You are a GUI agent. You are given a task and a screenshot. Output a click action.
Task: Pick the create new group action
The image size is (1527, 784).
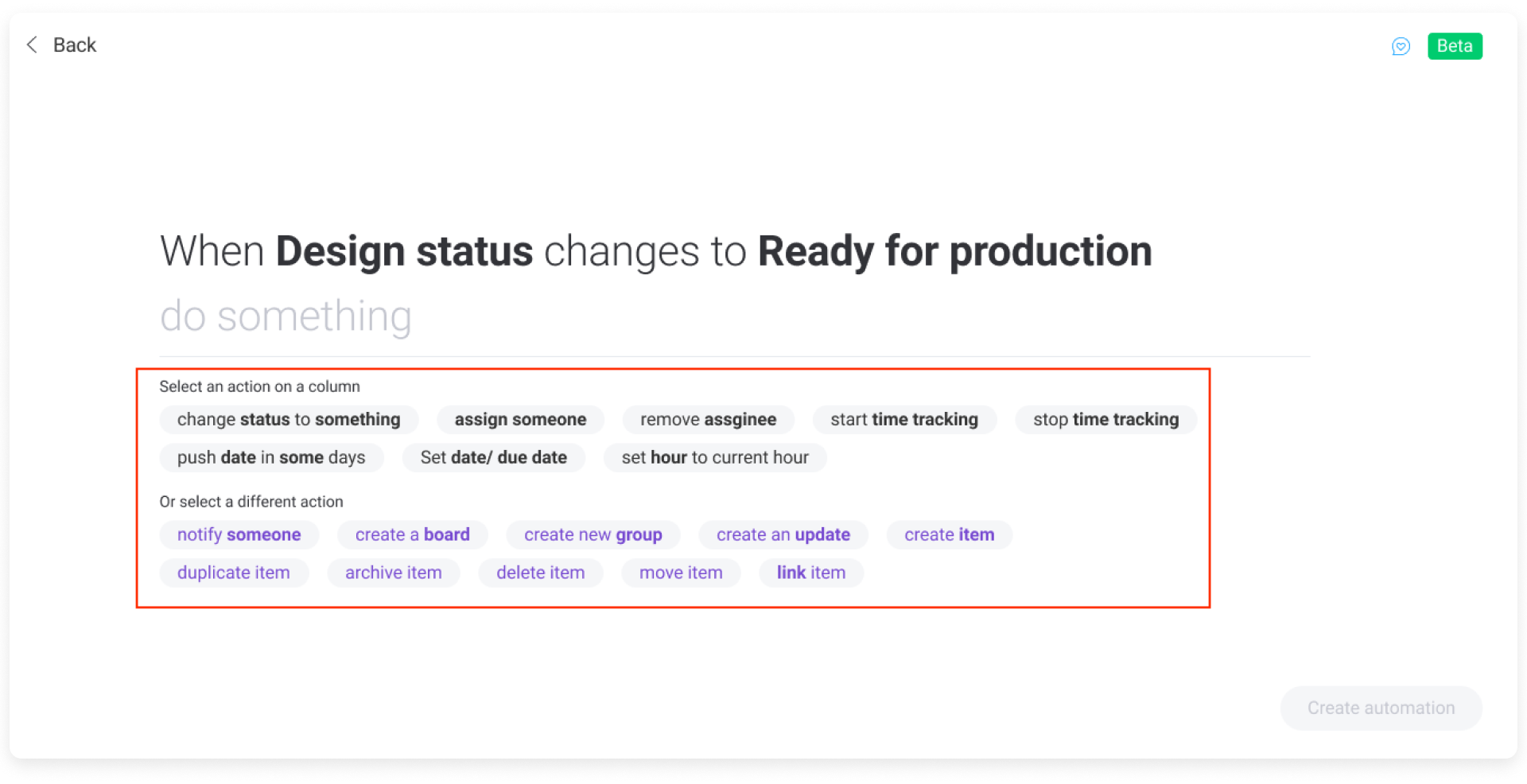[x=593, y=534]
